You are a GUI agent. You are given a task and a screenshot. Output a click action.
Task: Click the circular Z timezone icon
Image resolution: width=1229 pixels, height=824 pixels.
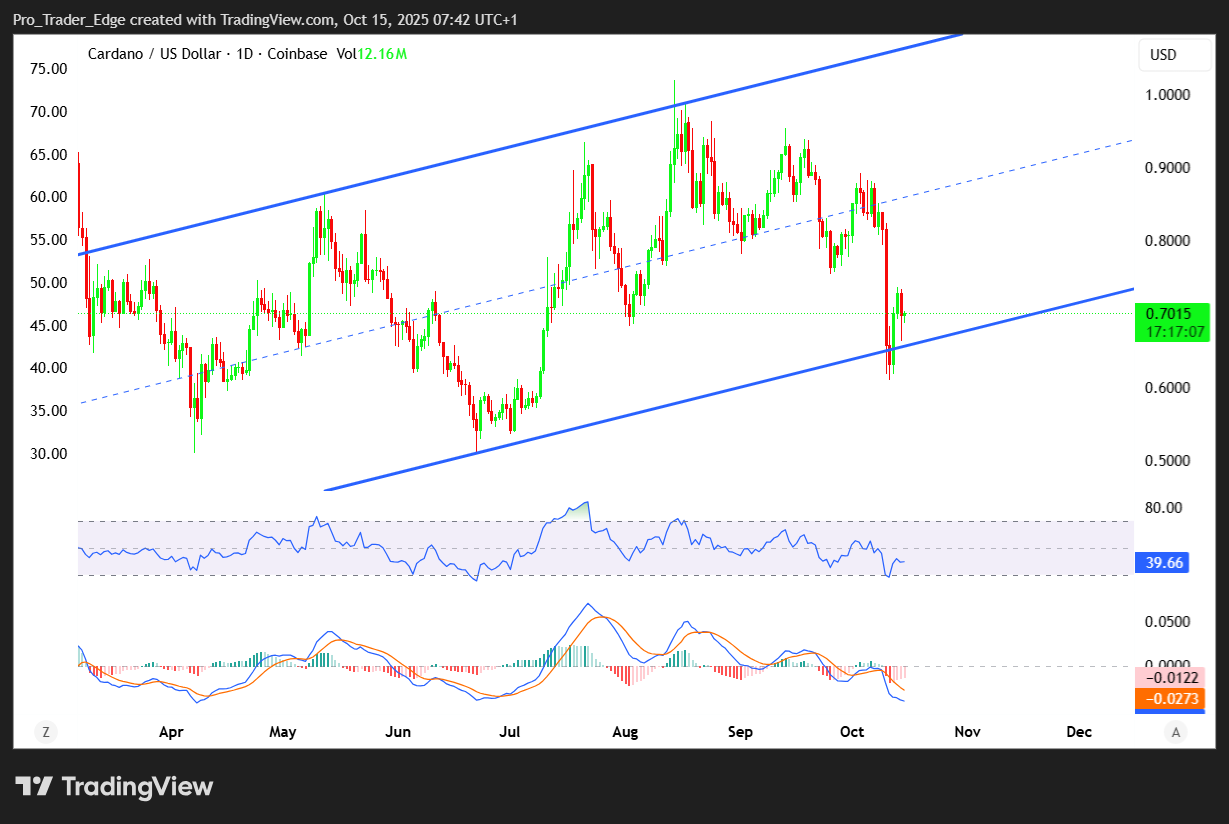[x=45, y=732]
